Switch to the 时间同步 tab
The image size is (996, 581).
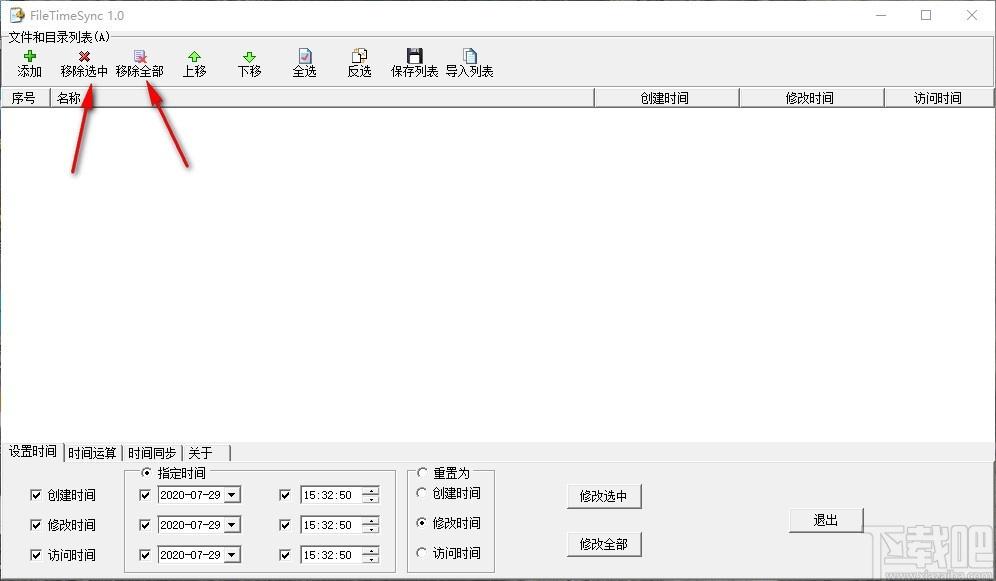coord(152,453)
